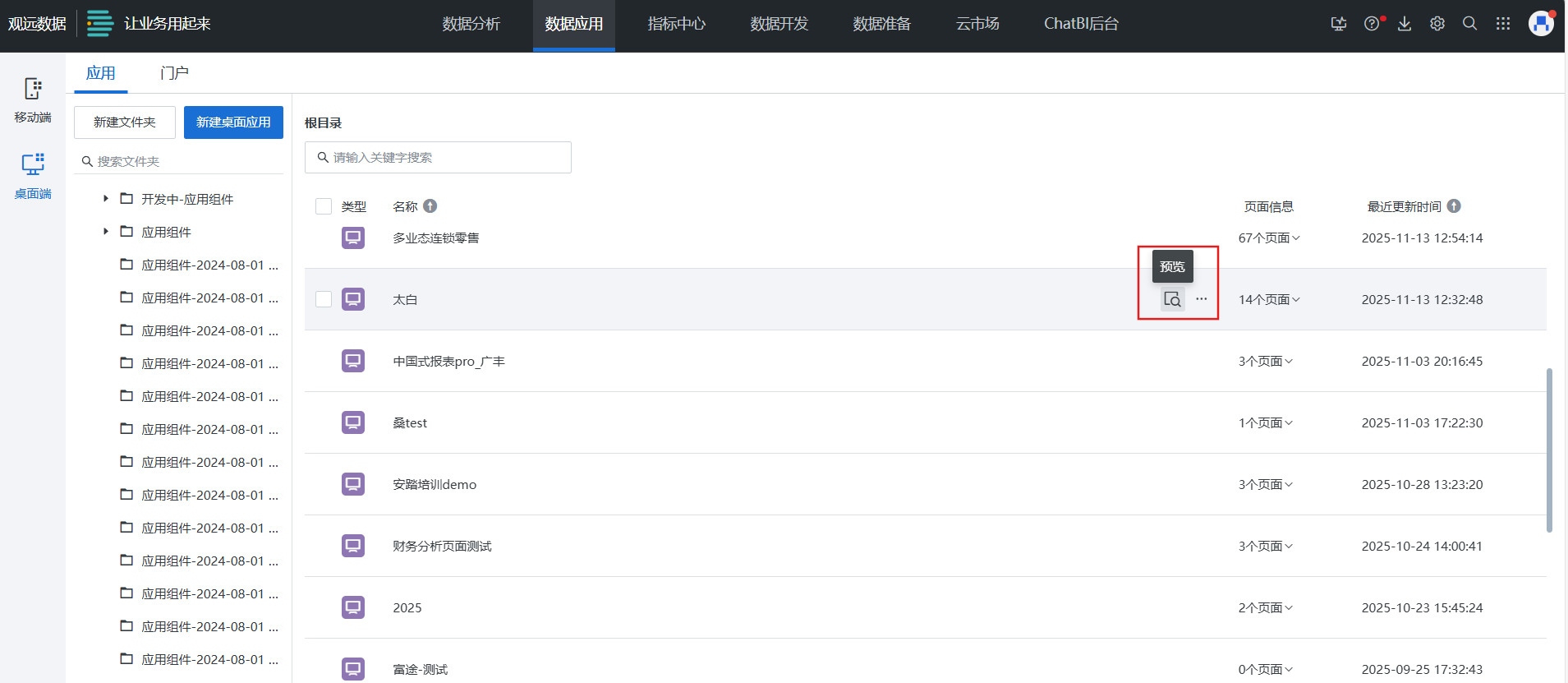This screenshot has width=1568, height=683.
Task: Click the 新建桌面应用 button
Action: pyautogui.click(x=233, y=122)
